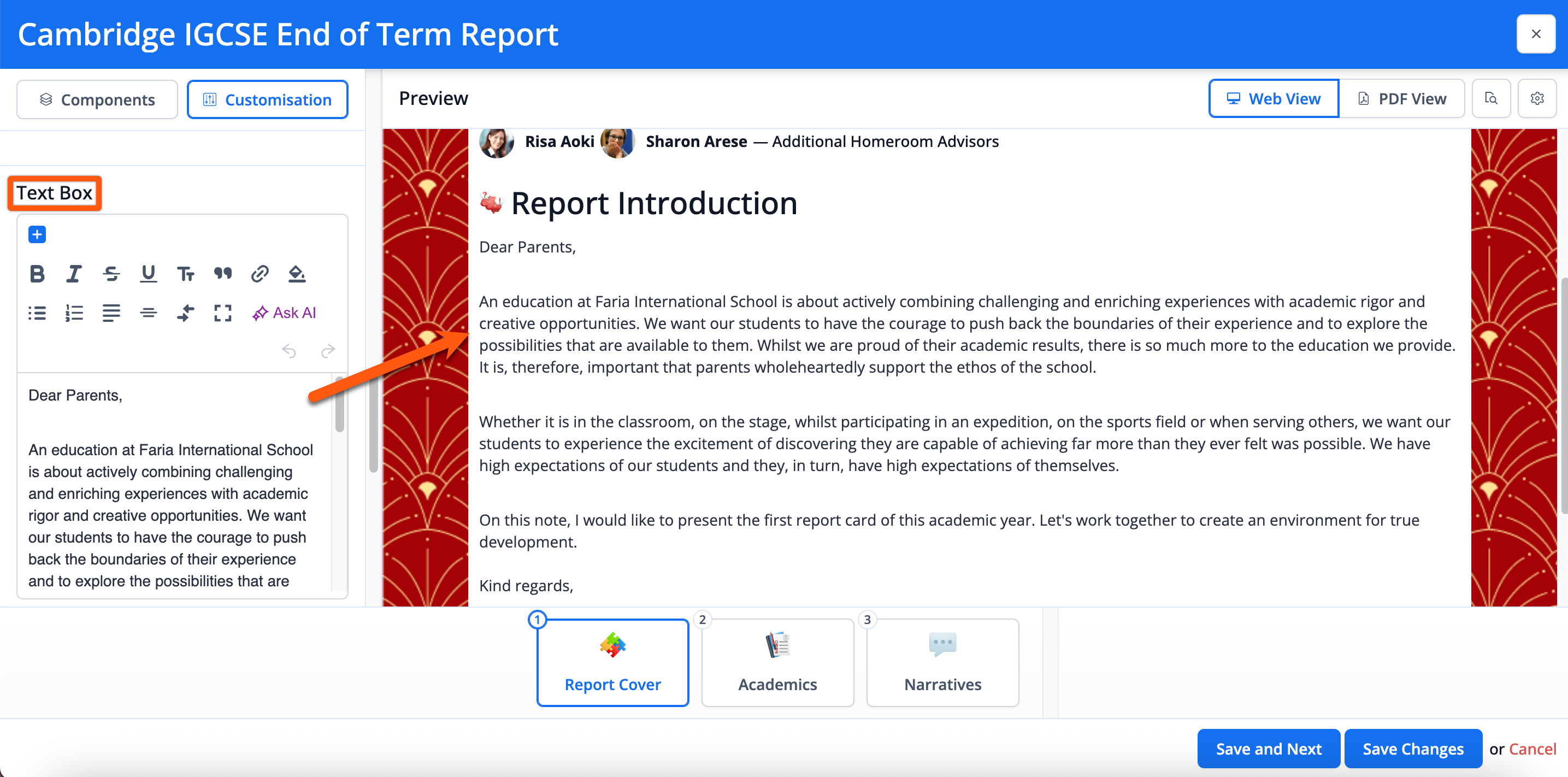Apply italic formatting

pos(74,274)
